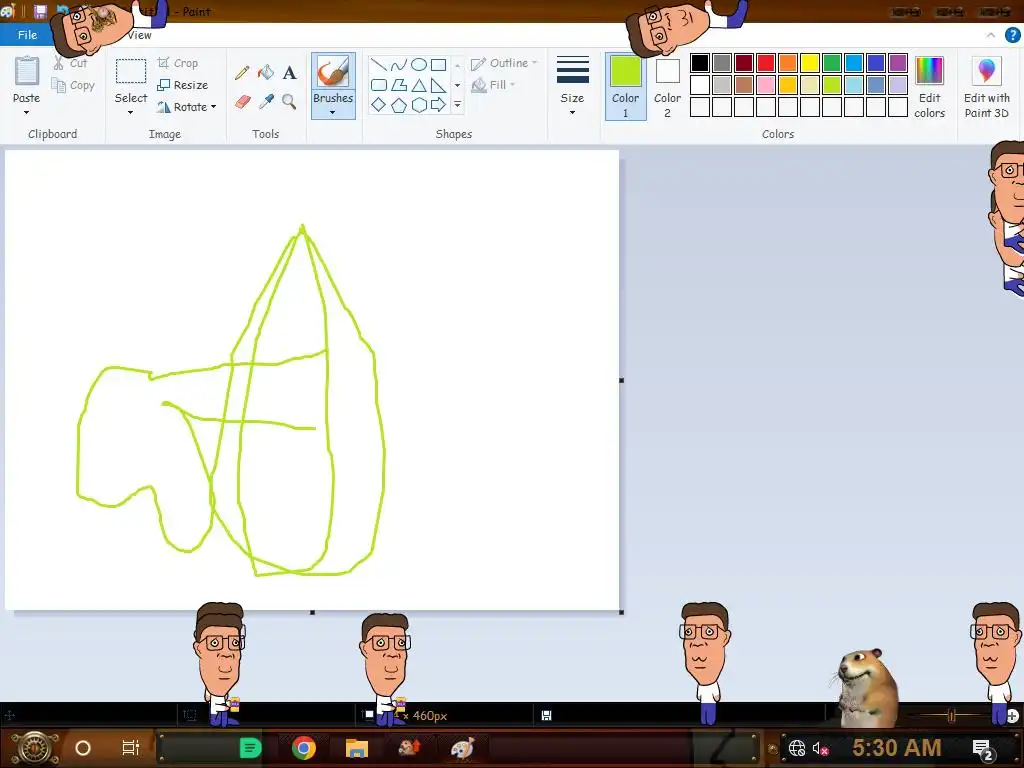The image size is (1024, 768).
Task: Open the Task View button
Action: point(131,748)
